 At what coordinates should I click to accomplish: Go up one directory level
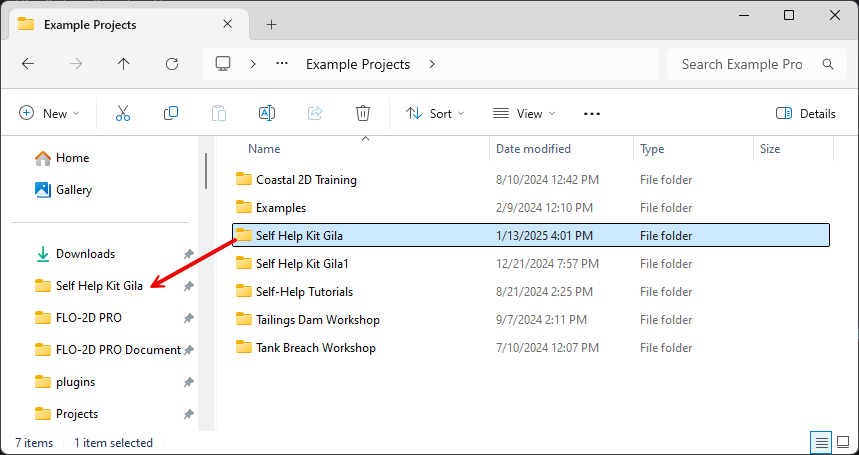click(x=124, y=64)
